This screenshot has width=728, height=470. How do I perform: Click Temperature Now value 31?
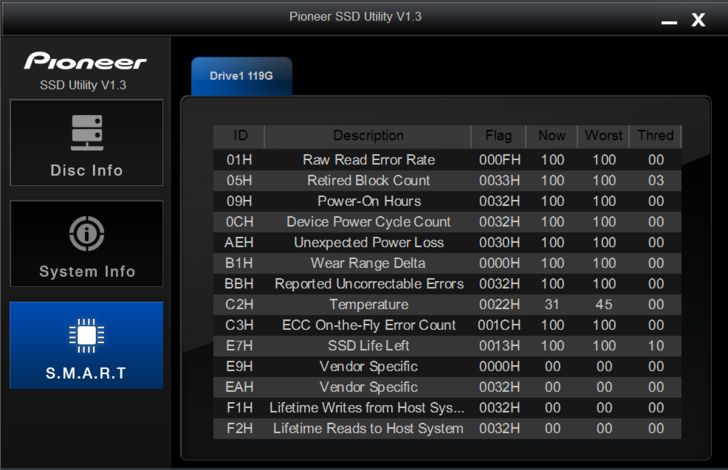[552, 305]
